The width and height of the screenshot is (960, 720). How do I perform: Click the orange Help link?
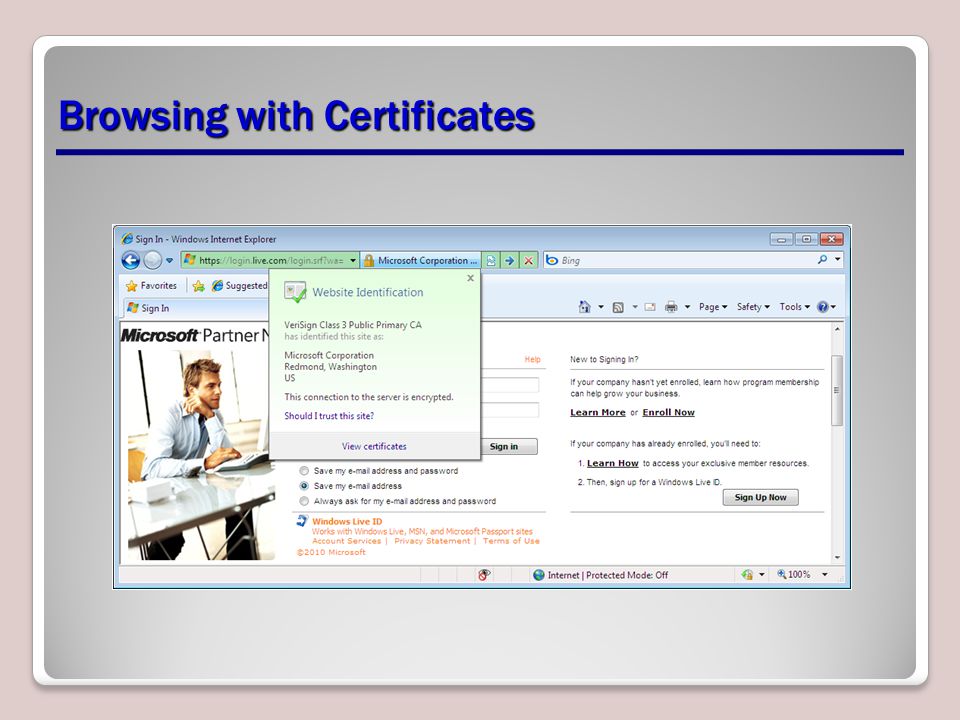(533, 359)
